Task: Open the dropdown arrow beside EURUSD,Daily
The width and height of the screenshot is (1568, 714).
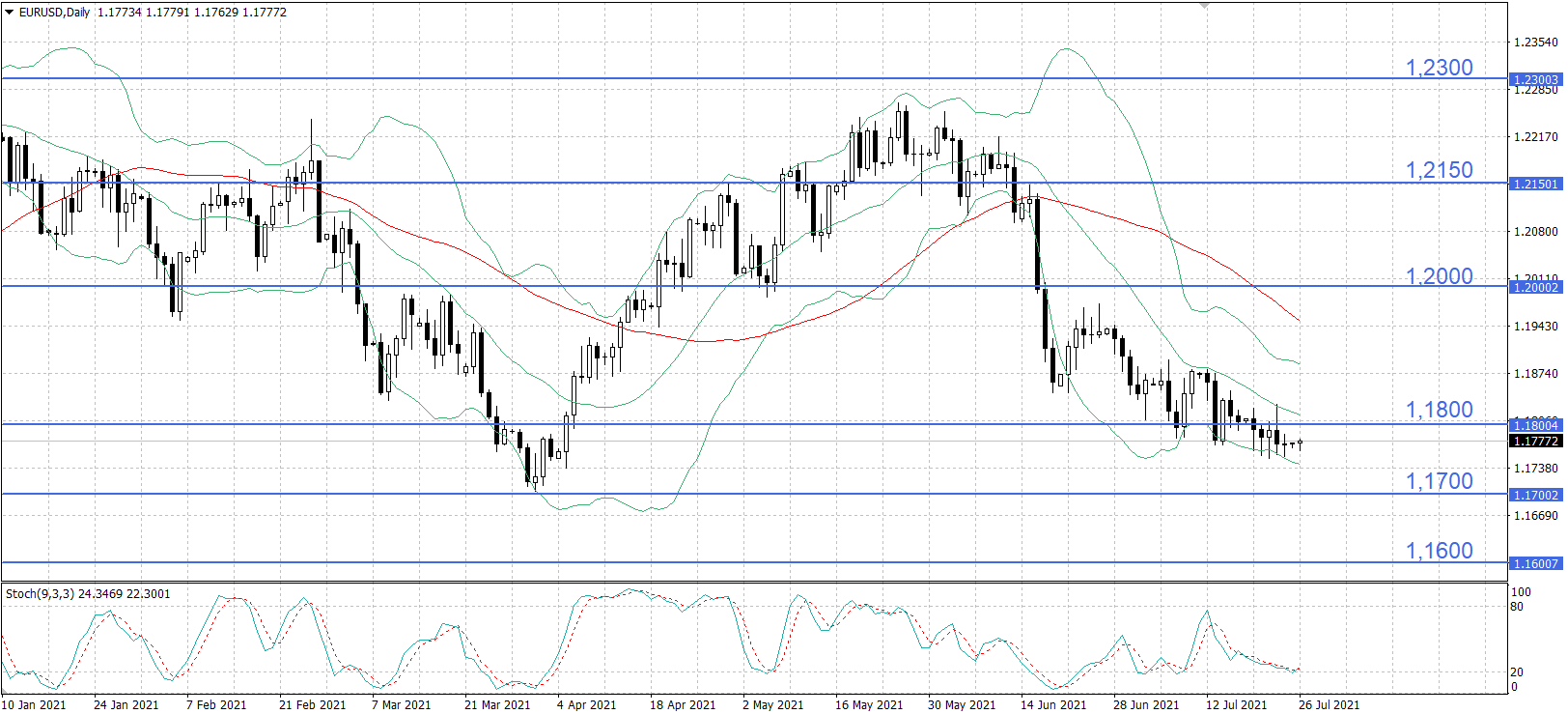Action: coord(10,13)
